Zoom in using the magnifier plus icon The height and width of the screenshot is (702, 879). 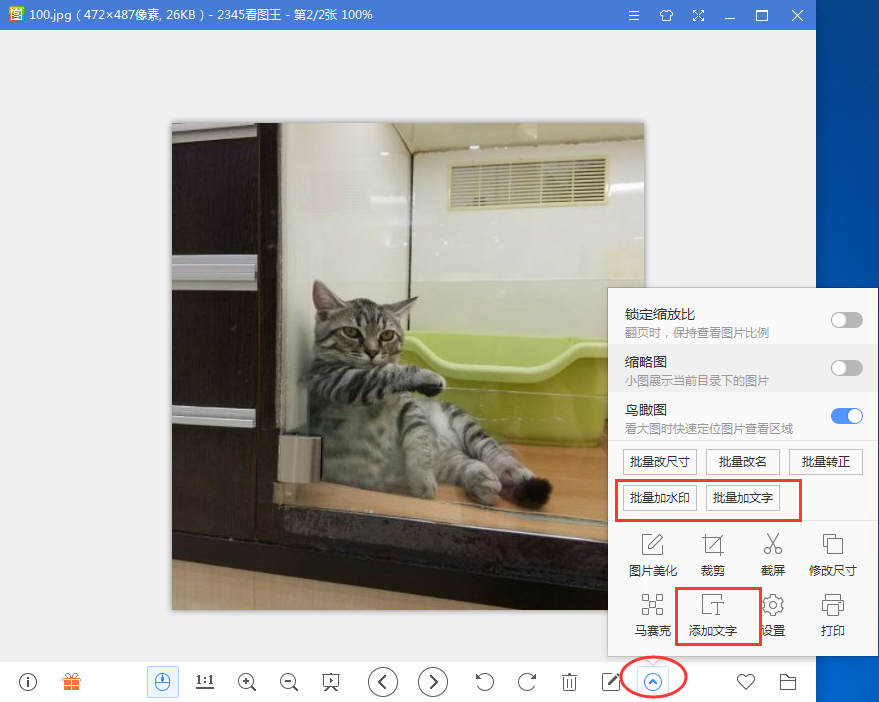[x=246, y=681]
